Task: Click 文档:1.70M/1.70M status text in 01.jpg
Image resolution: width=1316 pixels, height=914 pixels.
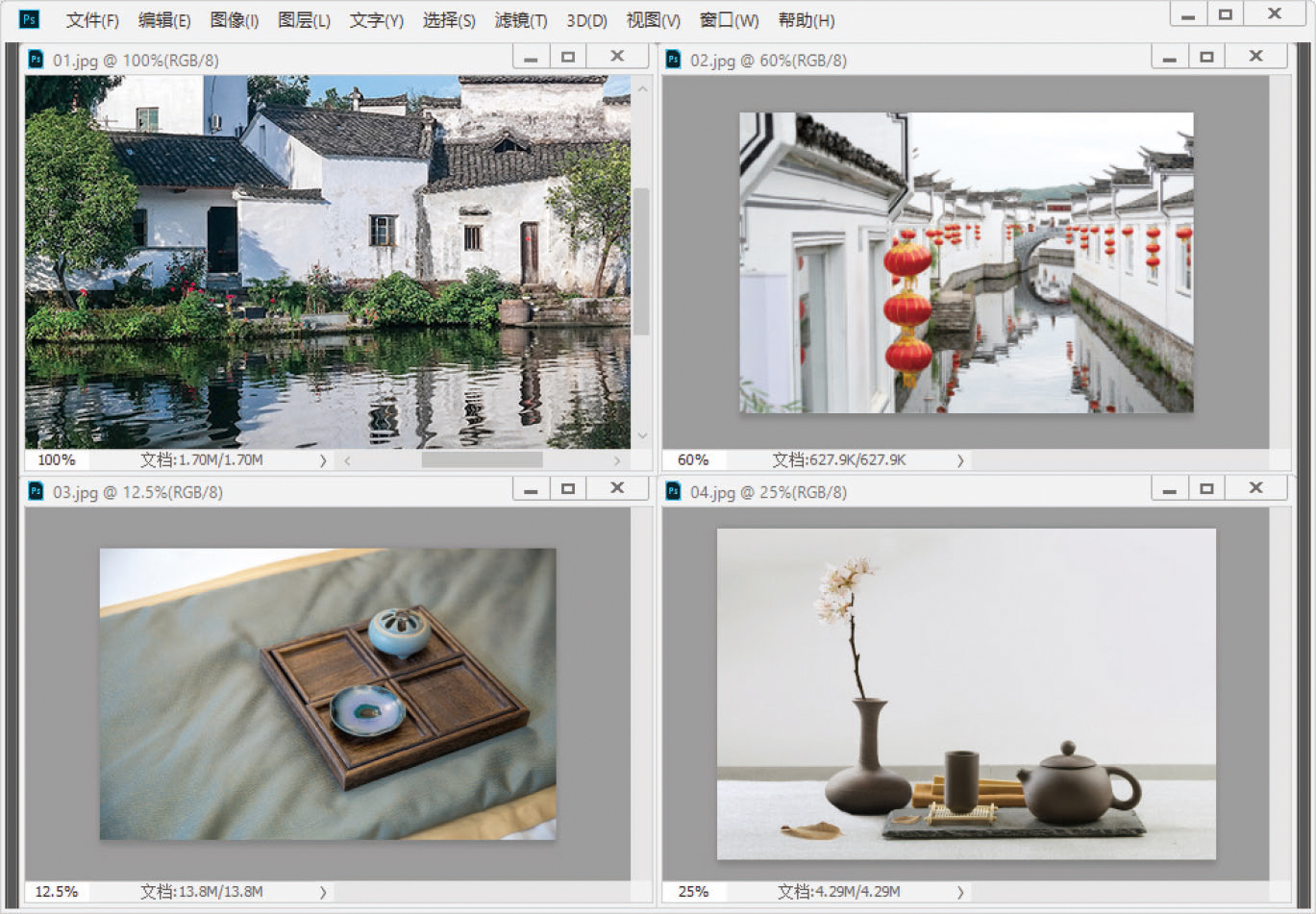Action: click(x=202, y=459)
